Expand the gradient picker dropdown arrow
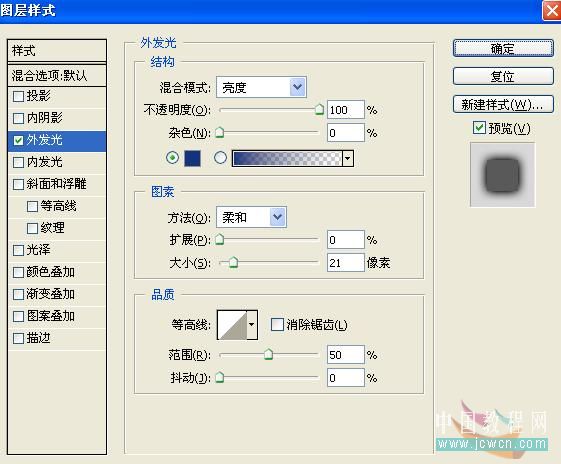 click(x=348, y=158)
